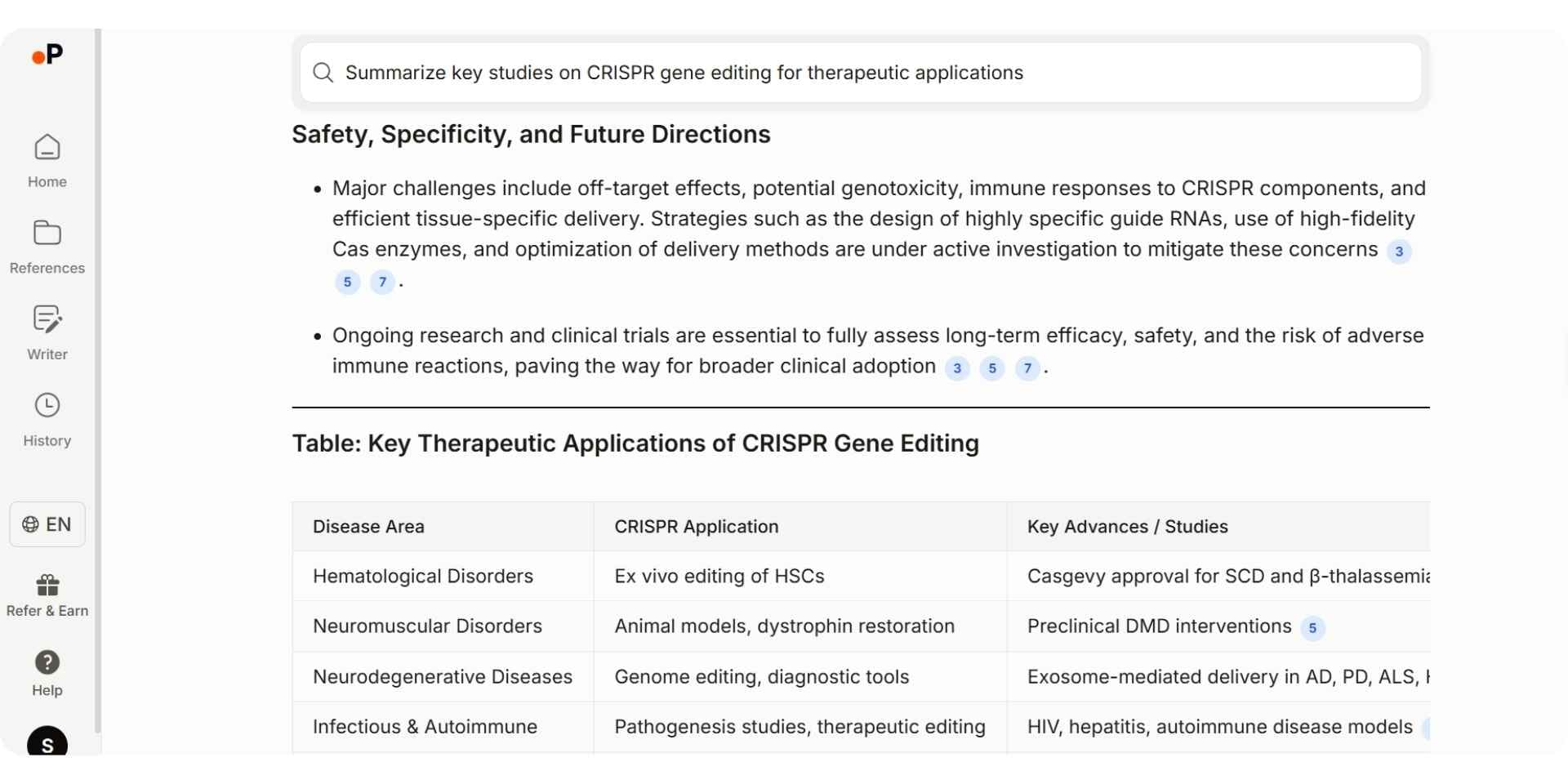Open the References panel

(47, 245)
